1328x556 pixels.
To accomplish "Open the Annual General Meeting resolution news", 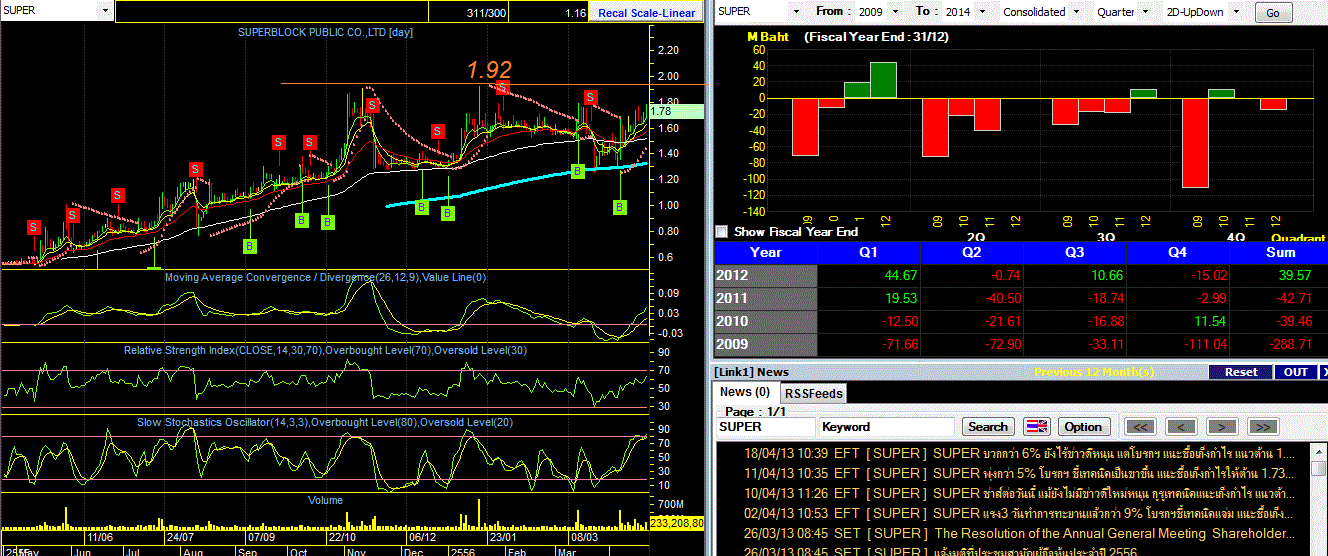I will click(1013, 534).
